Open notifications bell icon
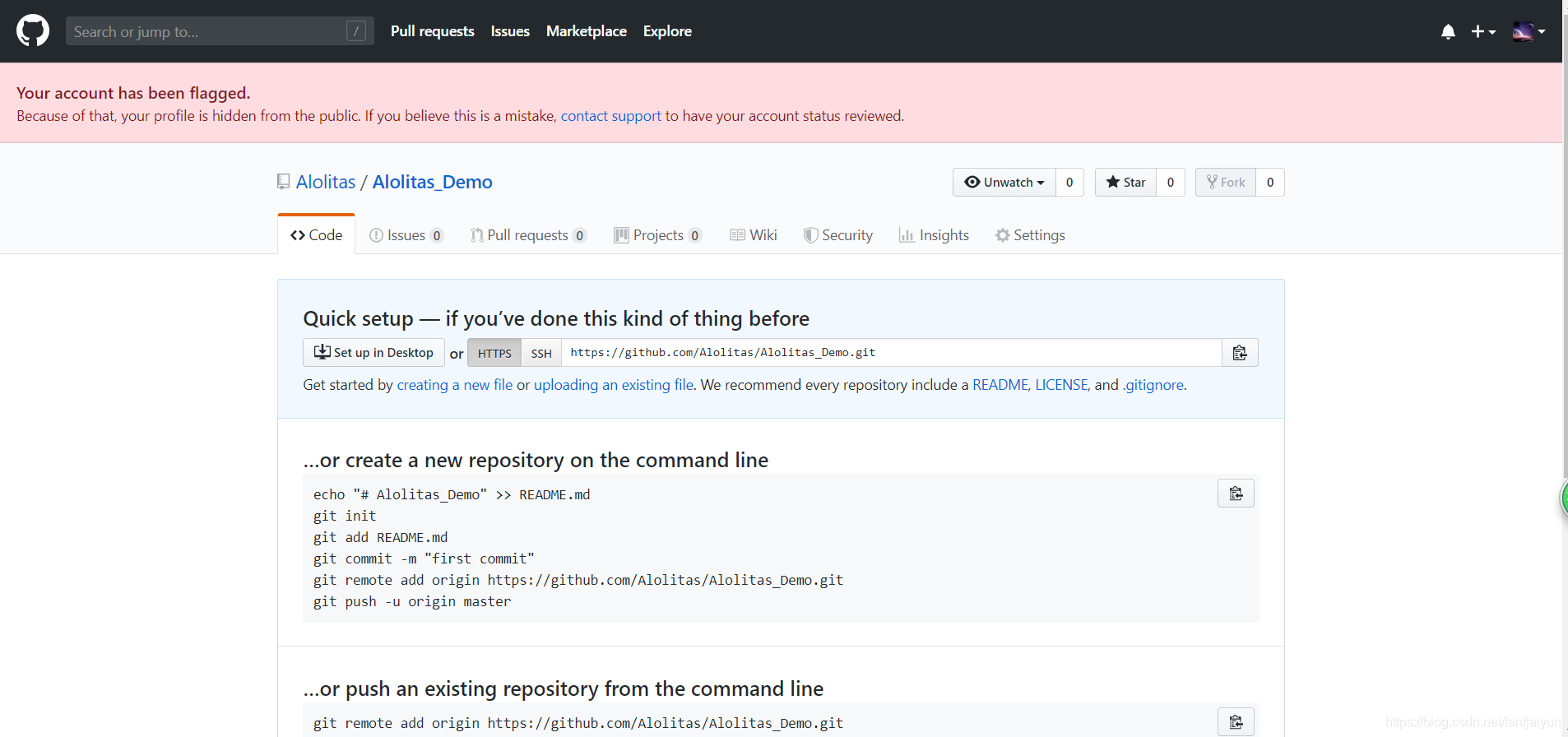Viewport: 1568px width, 737px height. pos(1448,31)
